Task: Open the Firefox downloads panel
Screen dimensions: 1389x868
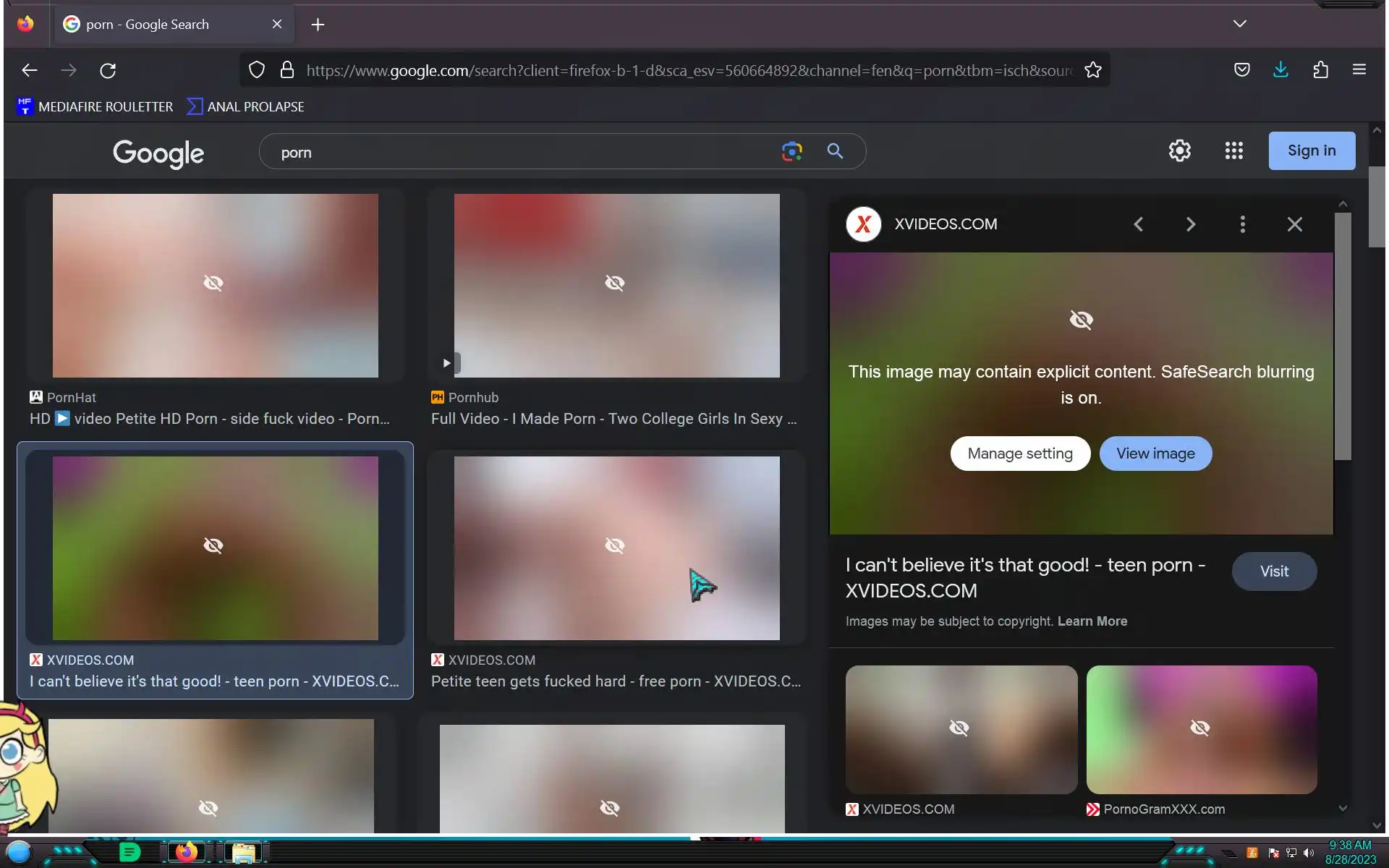Action: pos(1280,70)
